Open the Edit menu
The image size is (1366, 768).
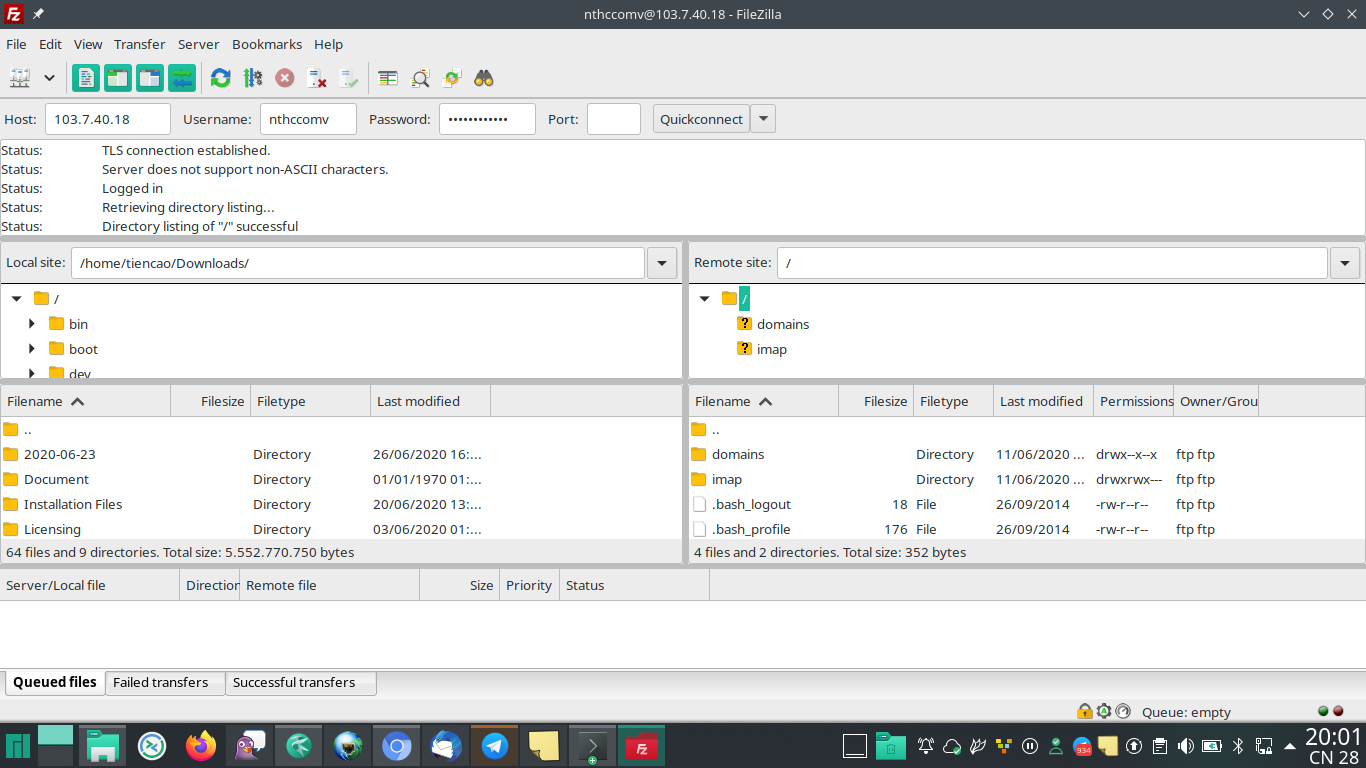point(50,44)
